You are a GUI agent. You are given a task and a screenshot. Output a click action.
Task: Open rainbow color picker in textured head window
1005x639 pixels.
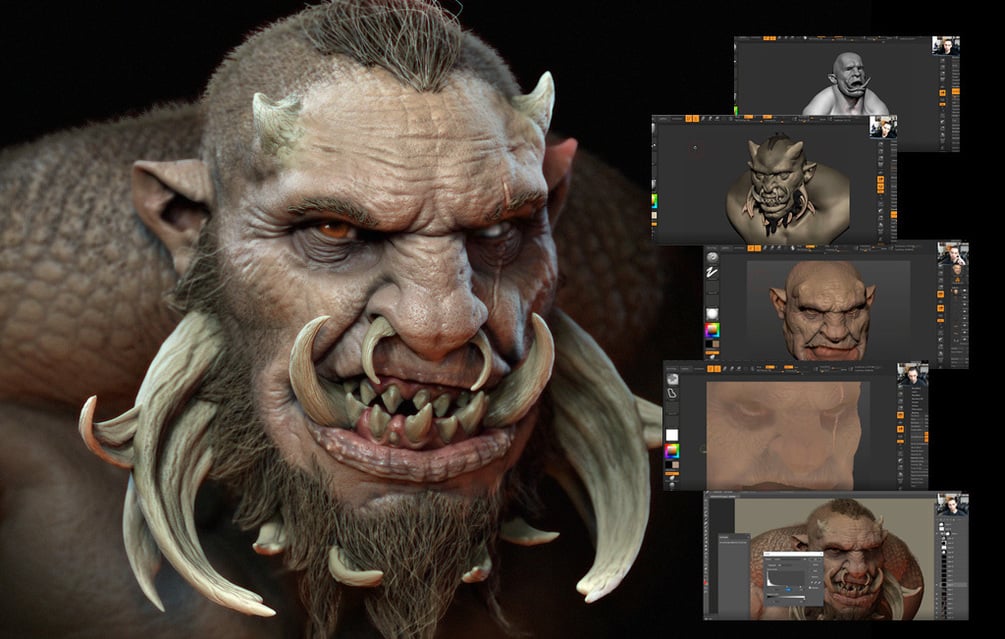pos(712,331)
